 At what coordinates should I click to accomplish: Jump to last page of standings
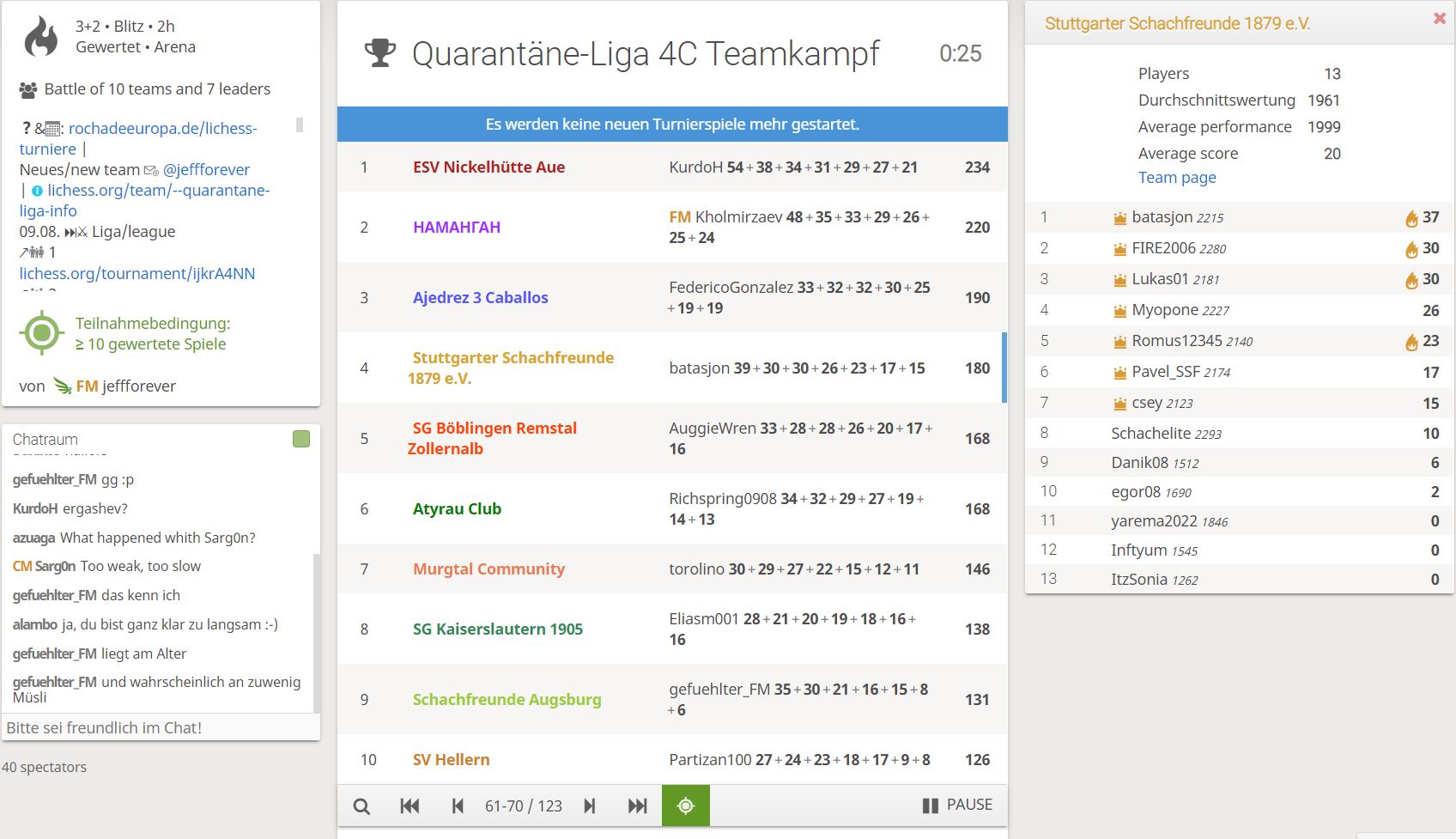click(637, 806)
